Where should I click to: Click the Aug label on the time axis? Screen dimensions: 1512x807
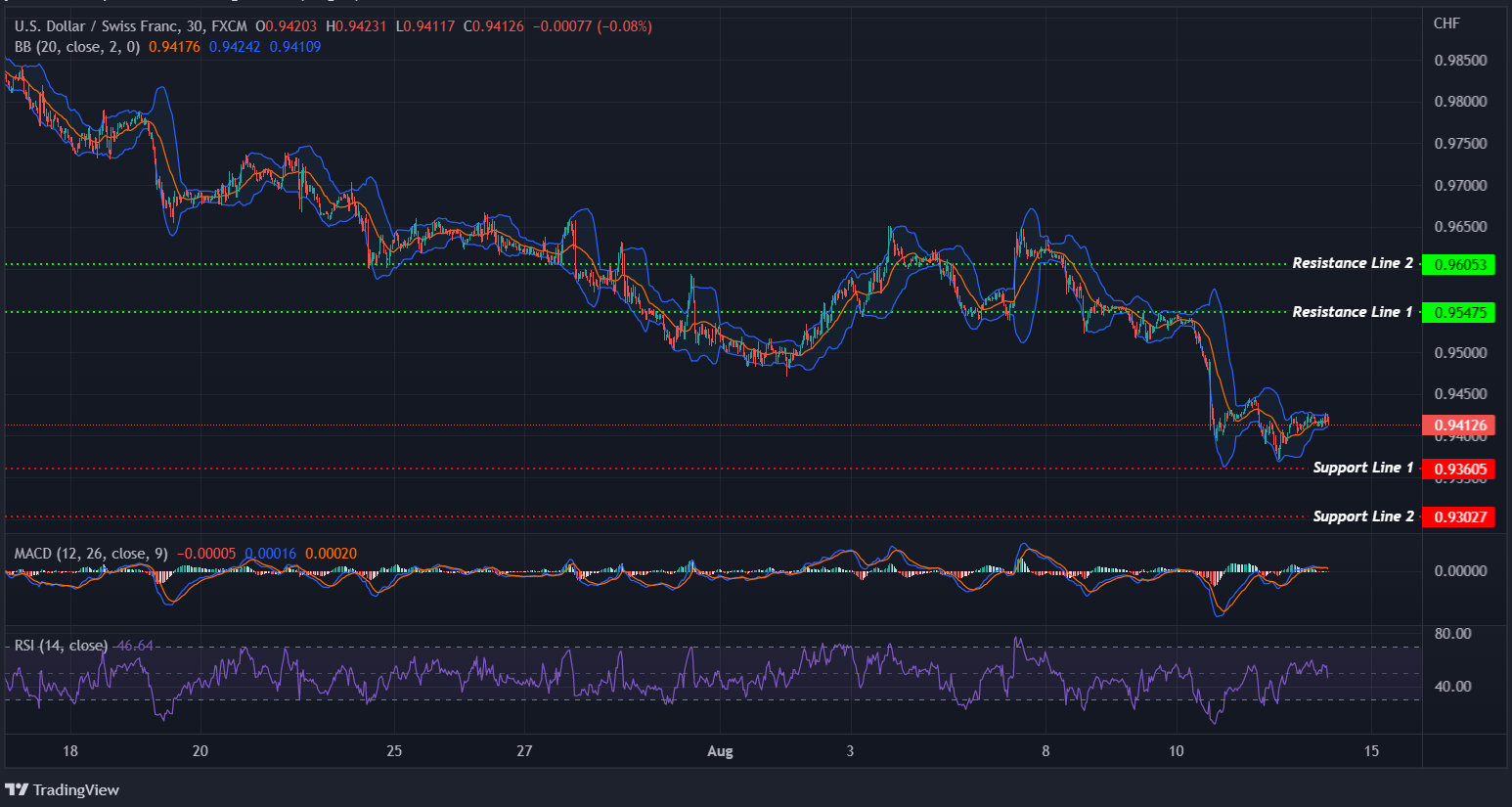(721, 751)
